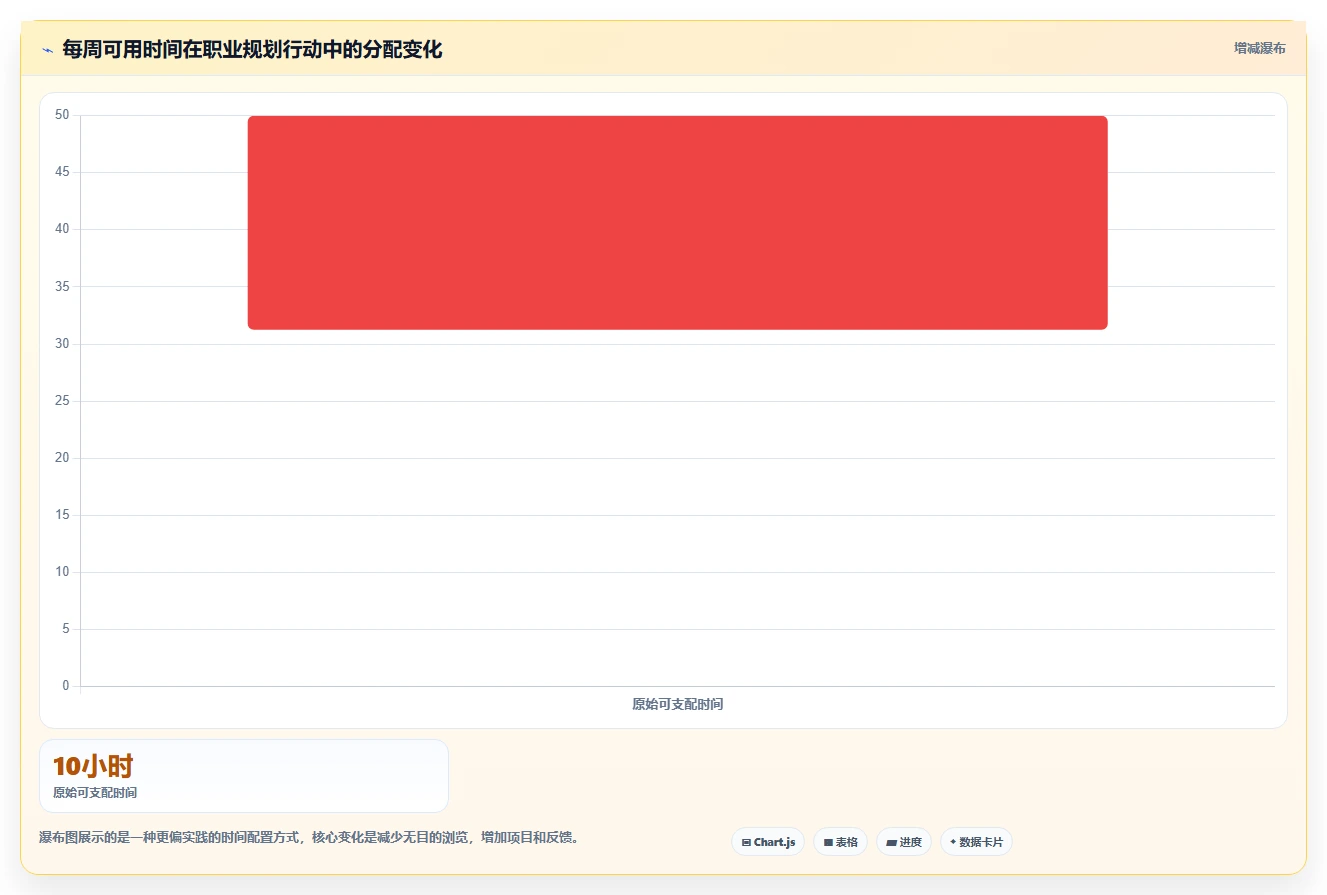Click the 数据卡片 tag

click(x=976, y=842)
